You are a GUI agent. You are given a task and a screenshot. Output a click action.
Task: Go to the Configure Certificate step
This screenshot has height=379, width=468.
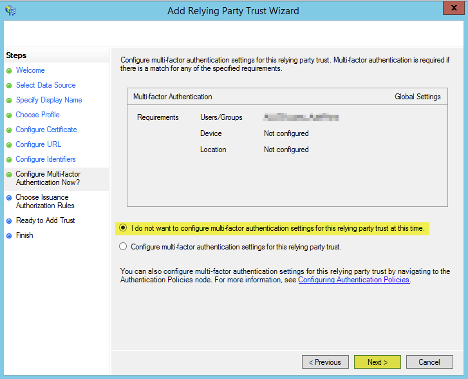tap(46, 129)
